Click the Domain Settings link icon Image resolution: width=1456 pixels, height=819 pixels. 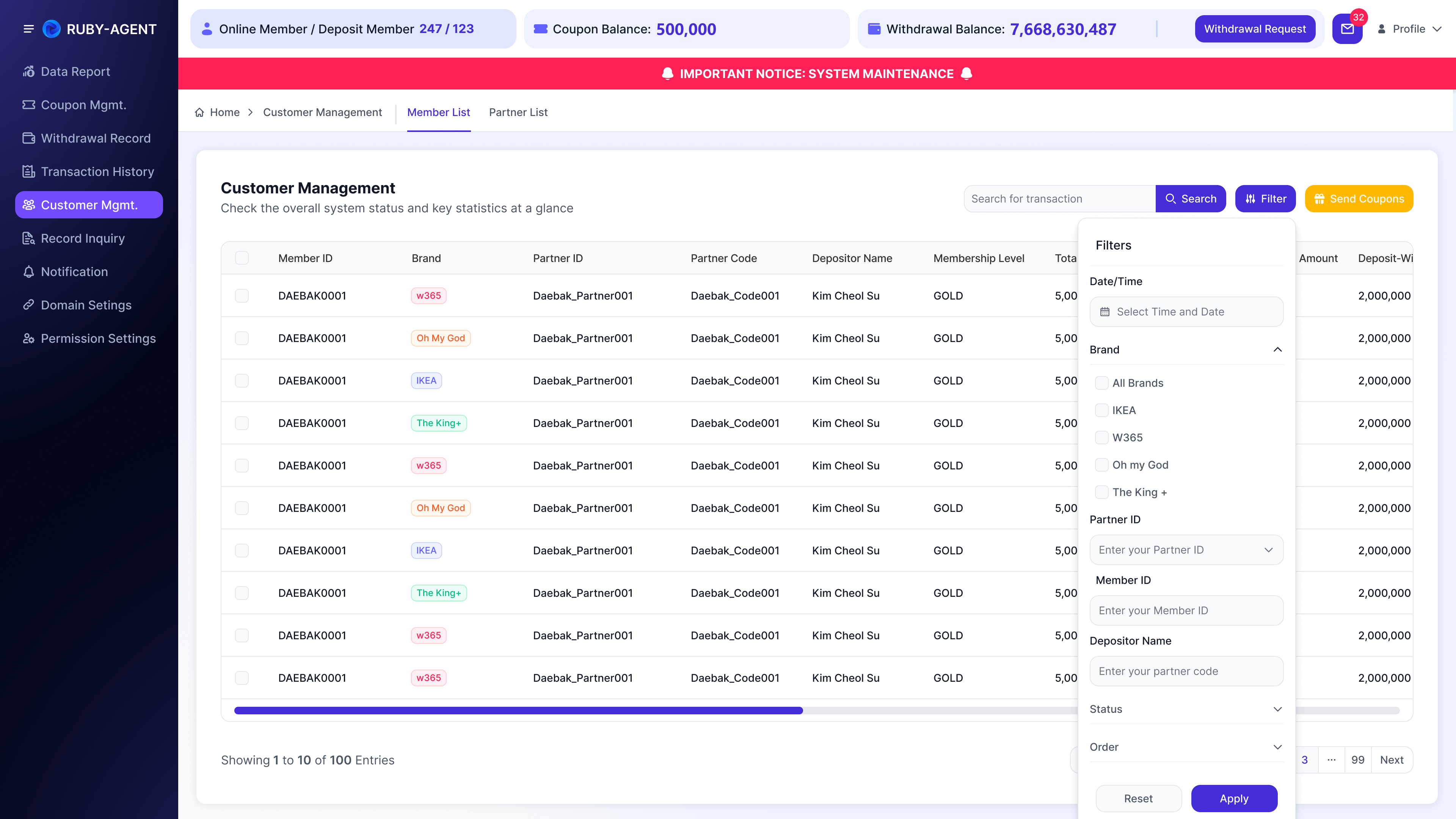click(29, 304)
